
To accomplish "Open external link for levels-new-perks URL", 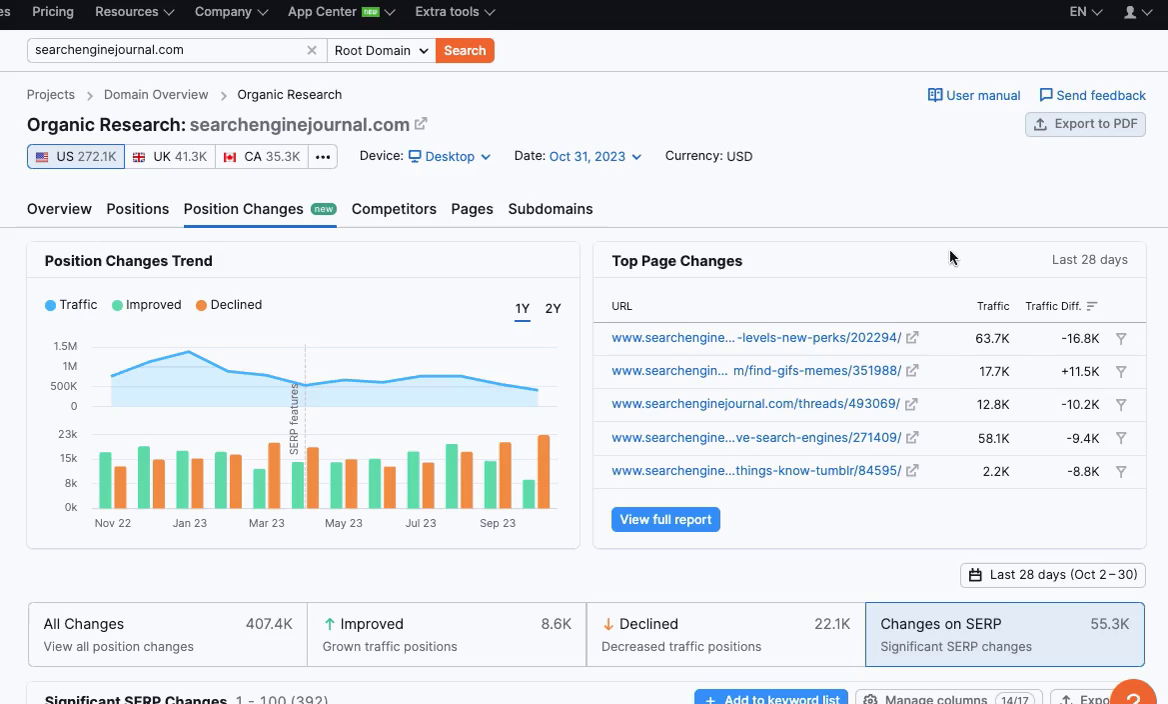I will (x=912, y=337).
